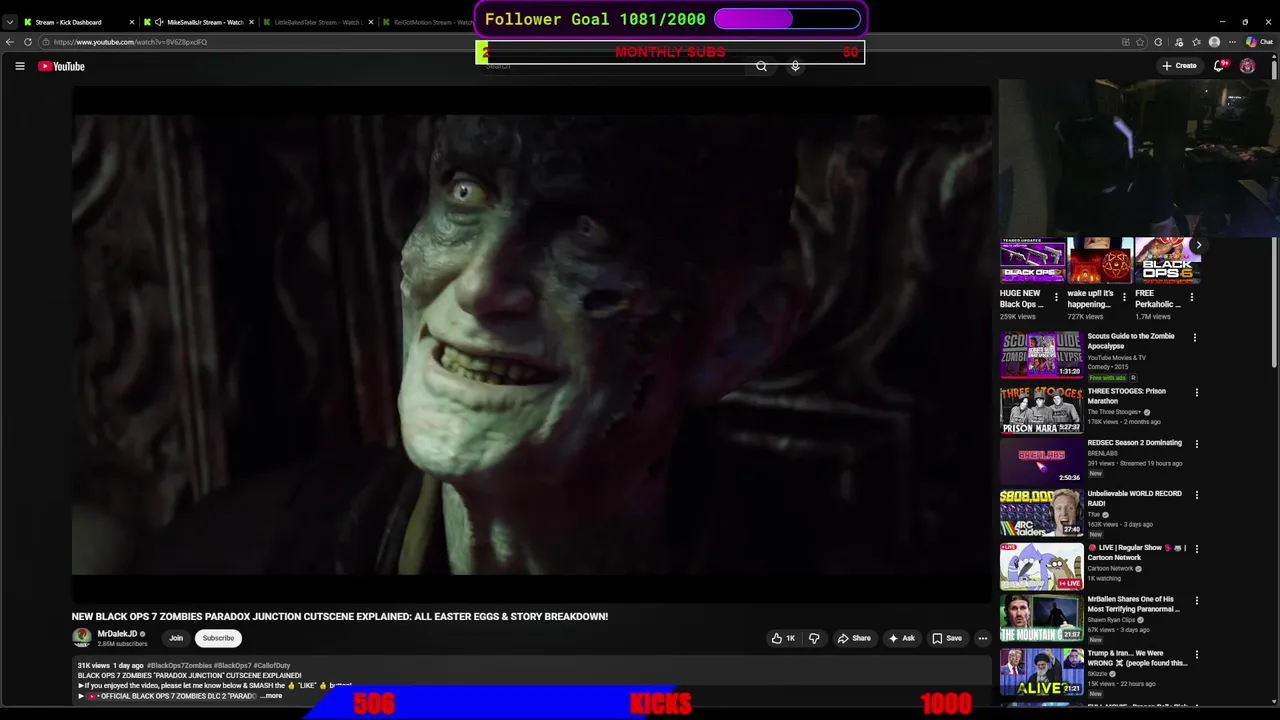The image size is (1280, 720).
Task: Open the YouTube hamburger guide menu
Action: [x=19, y=66]
